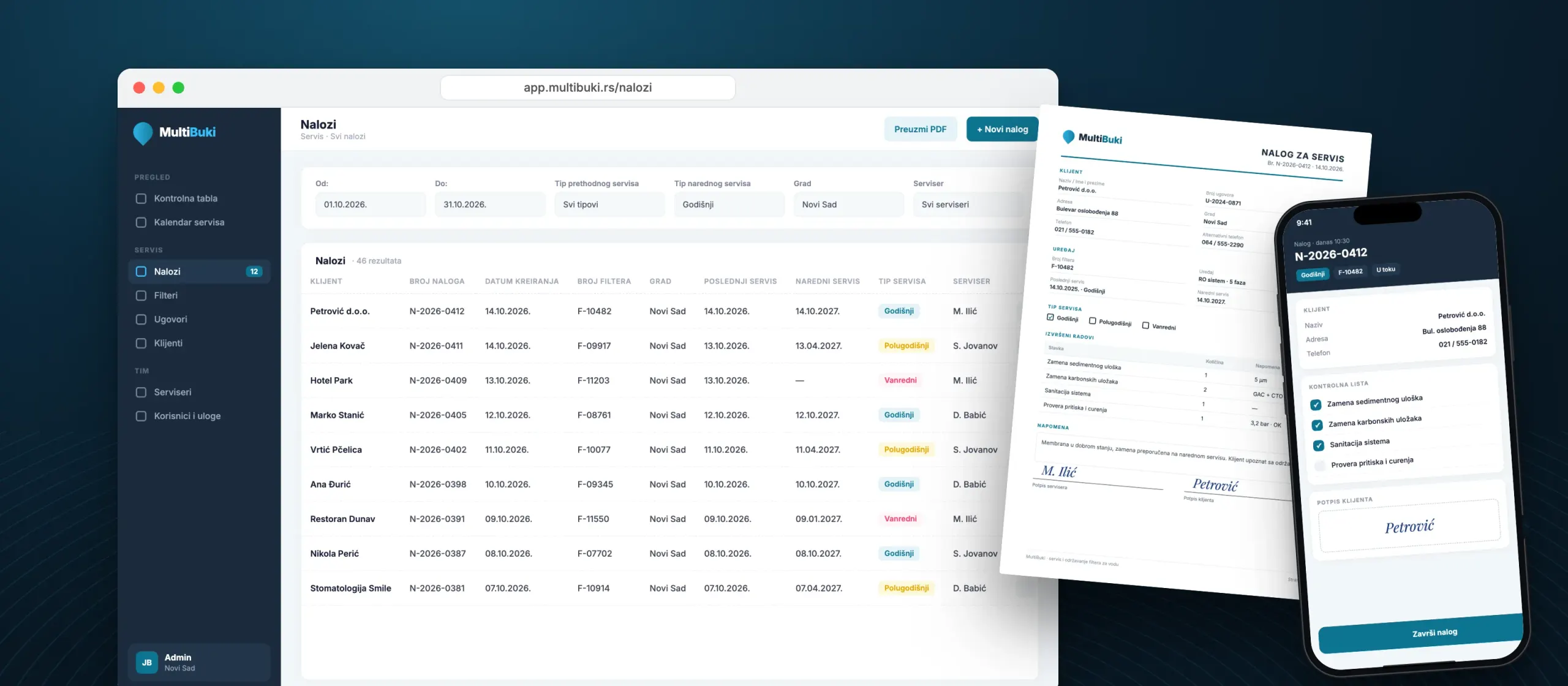Image resolution: width=1568 pixels, height=686 pixels.
Task: Click the Preuzmi PDF button
Action: tap(920, 129)
